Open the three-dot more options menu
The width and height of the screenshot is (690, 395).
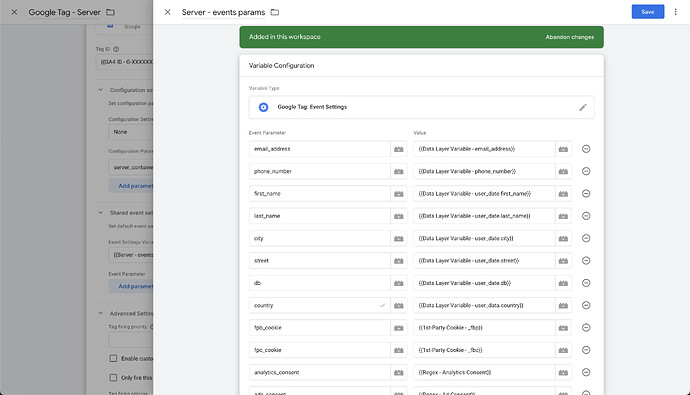point(675,12)
